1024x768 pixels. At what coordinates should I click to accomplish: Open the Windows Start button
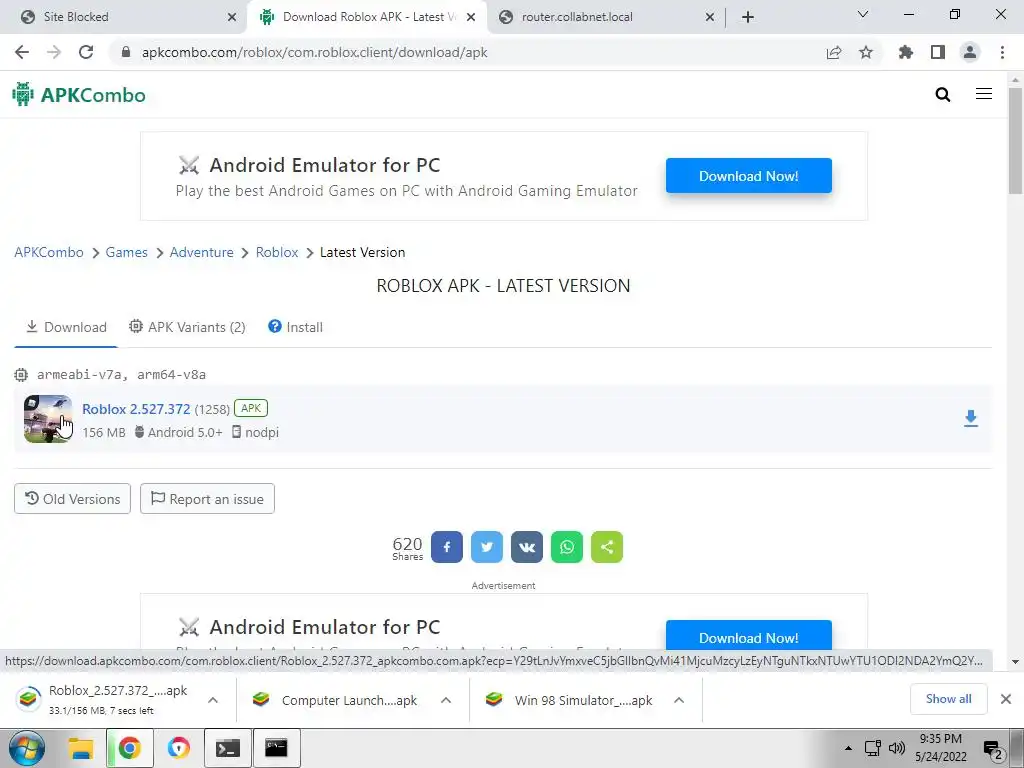click(x=27, y=748)
